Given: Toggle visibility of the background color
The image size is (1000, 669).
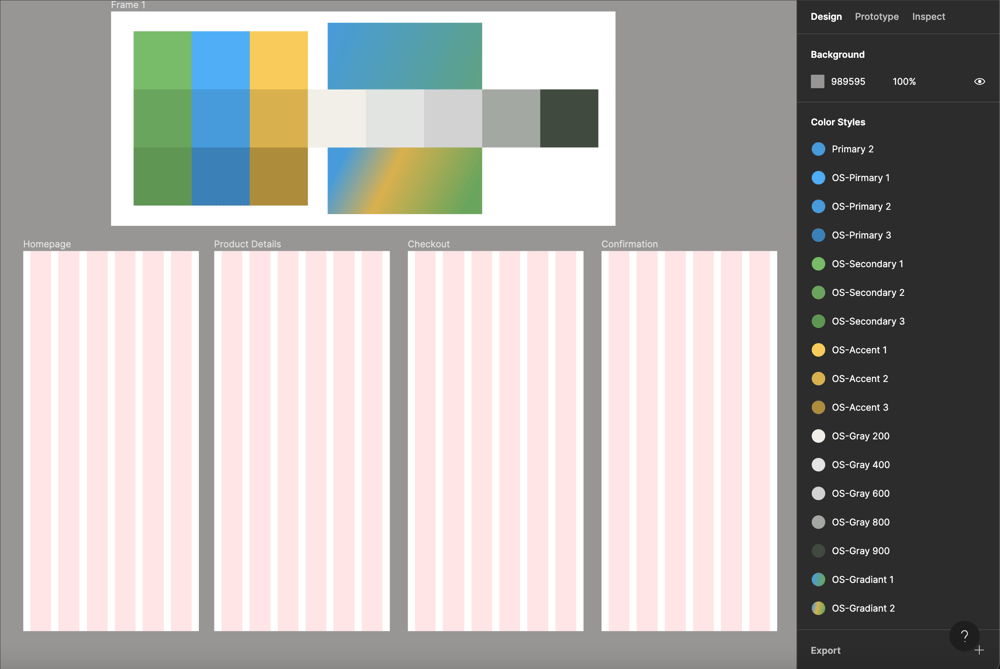Looking at the screenshot, I should point(979,81).
